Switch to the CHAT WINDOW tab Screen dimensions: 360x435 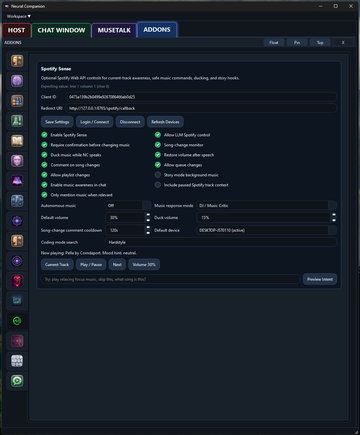(61, 30)
